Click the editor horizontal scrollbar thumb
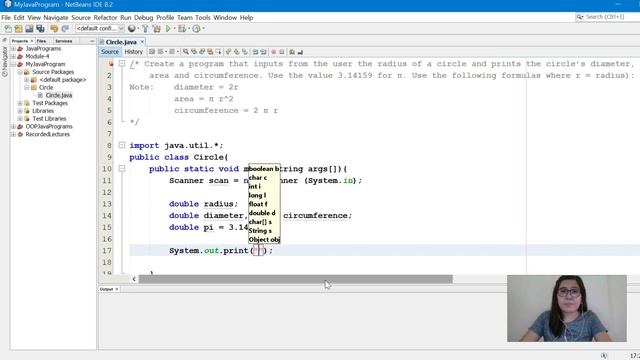 pyautogui.click(x=296, y=279)
